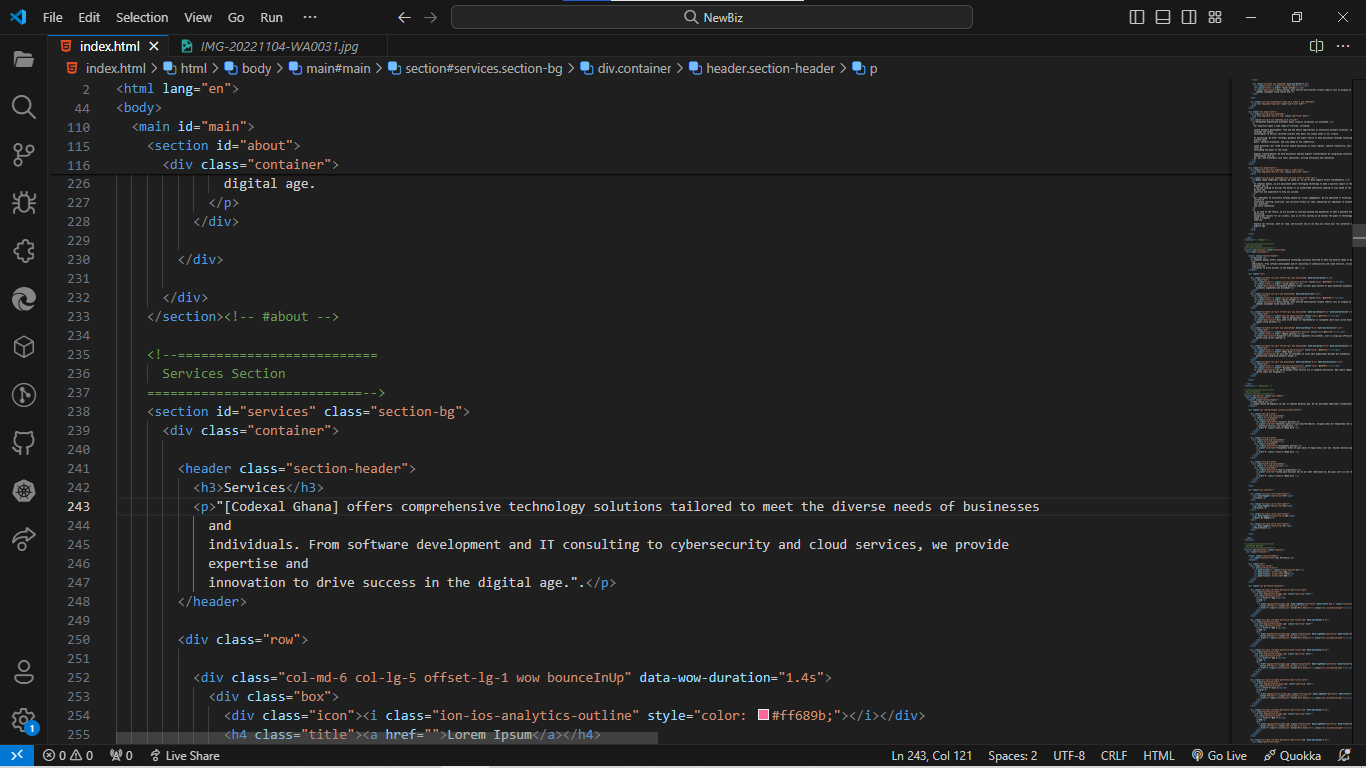Screen dimensions: 1366x768
Task: Open the Extensions view
Action: click(24, 251)
